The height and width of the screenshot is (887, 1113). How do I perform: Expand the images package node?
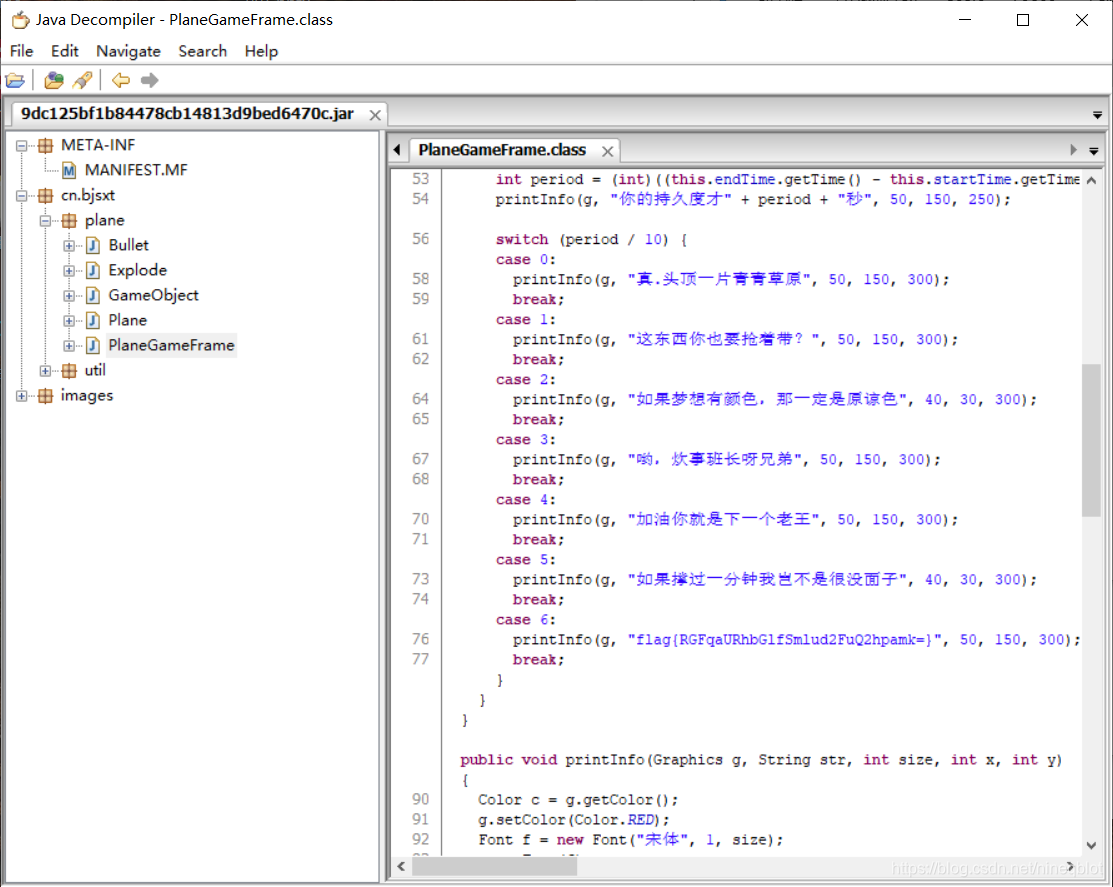pos(22,396)
